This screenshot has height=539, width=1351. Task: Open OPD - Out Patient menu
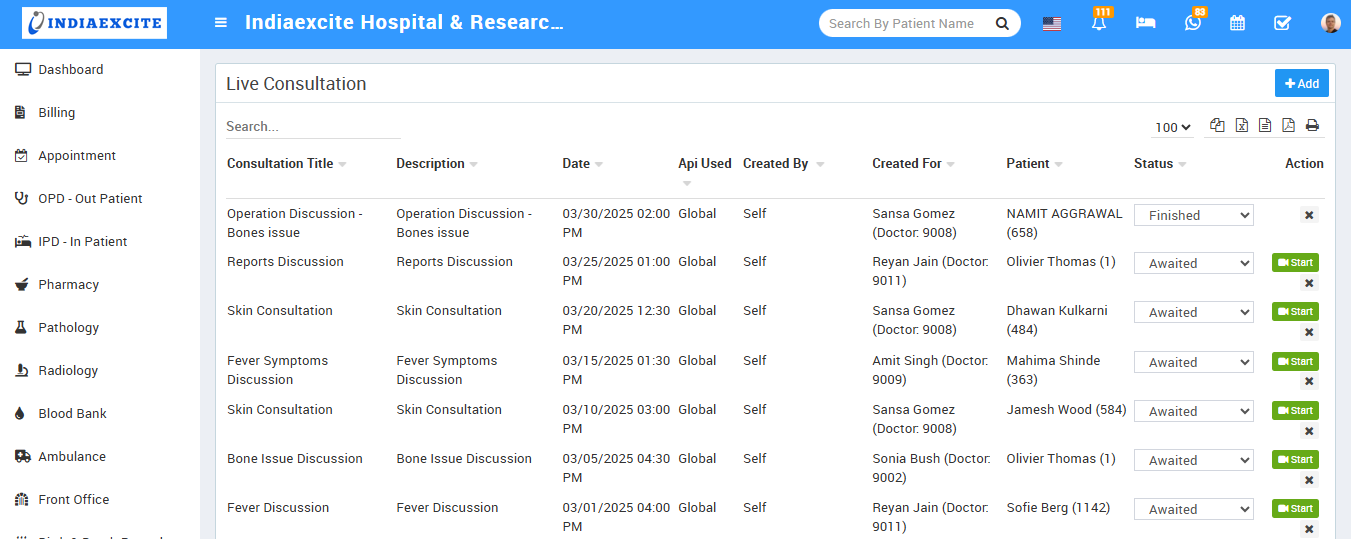pyautogui.click(x=90, y=199)
